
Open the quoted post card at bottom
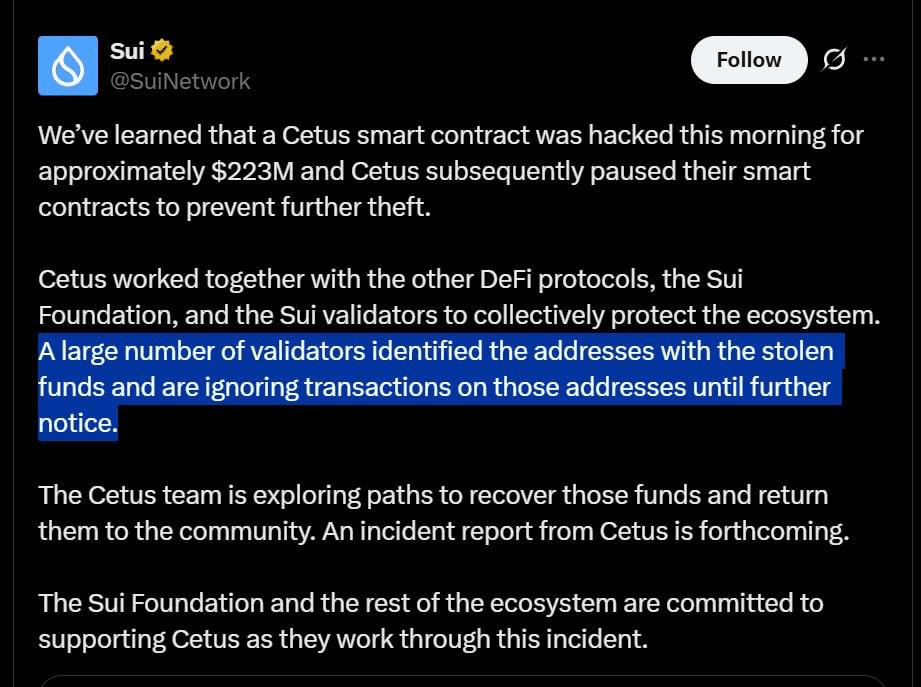point(463,681)
